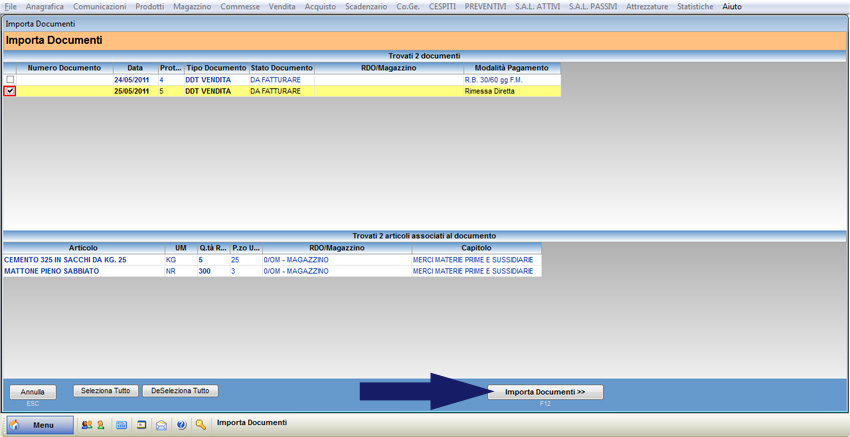The height and width of the screenshot is (437, 850).
Task: Click the key icon in bottom toolbar
Action: click(x=201, y=425)
